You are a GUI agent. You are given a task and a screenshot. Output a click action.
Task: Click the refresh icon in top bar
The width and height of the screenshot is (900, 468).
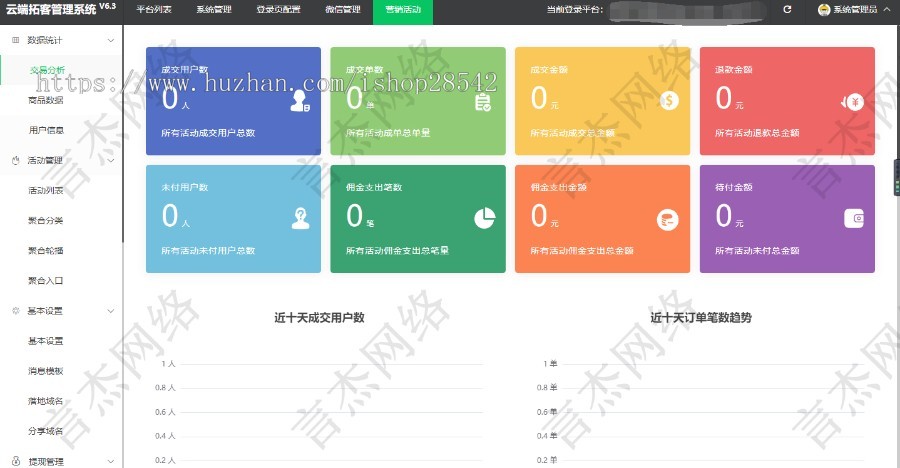pyautogui.click(x=787, y=9)
